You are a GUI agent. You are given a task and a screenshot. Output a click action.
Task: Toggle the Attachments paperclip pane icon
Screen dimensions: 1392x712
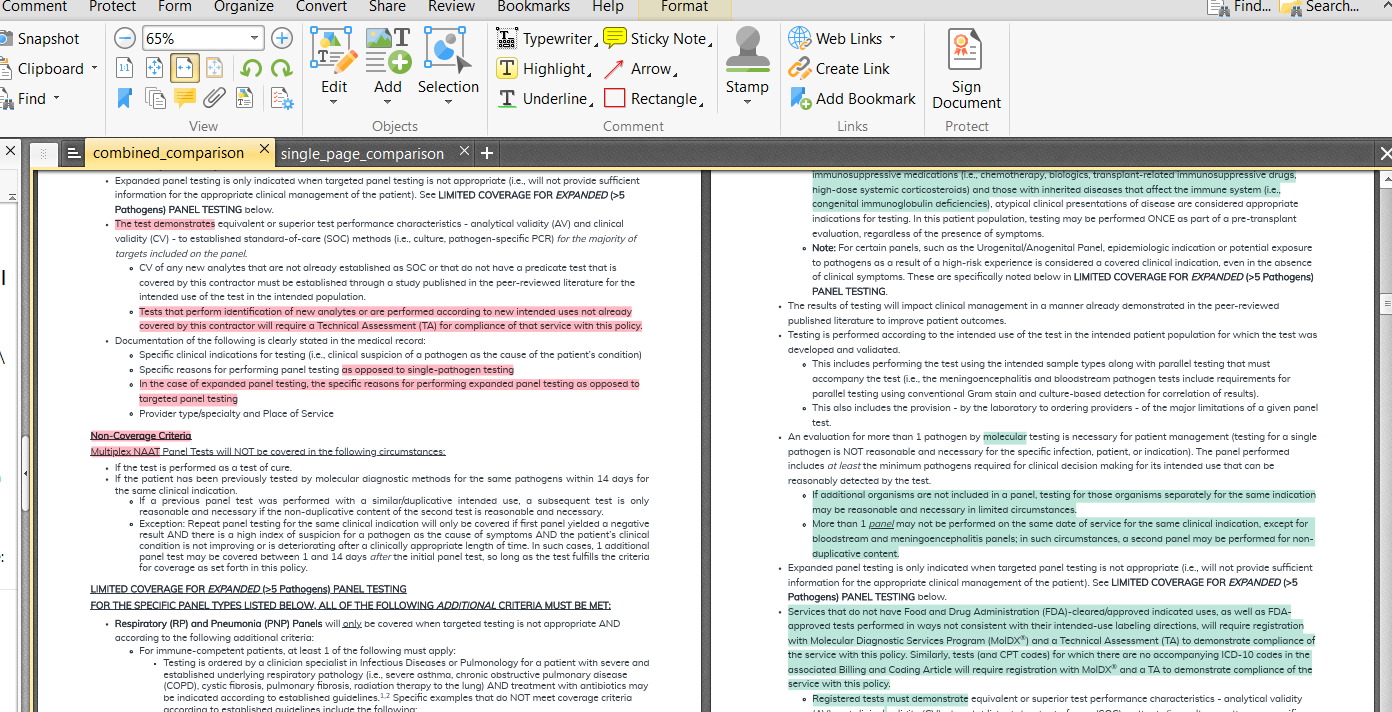click(214, 98)
